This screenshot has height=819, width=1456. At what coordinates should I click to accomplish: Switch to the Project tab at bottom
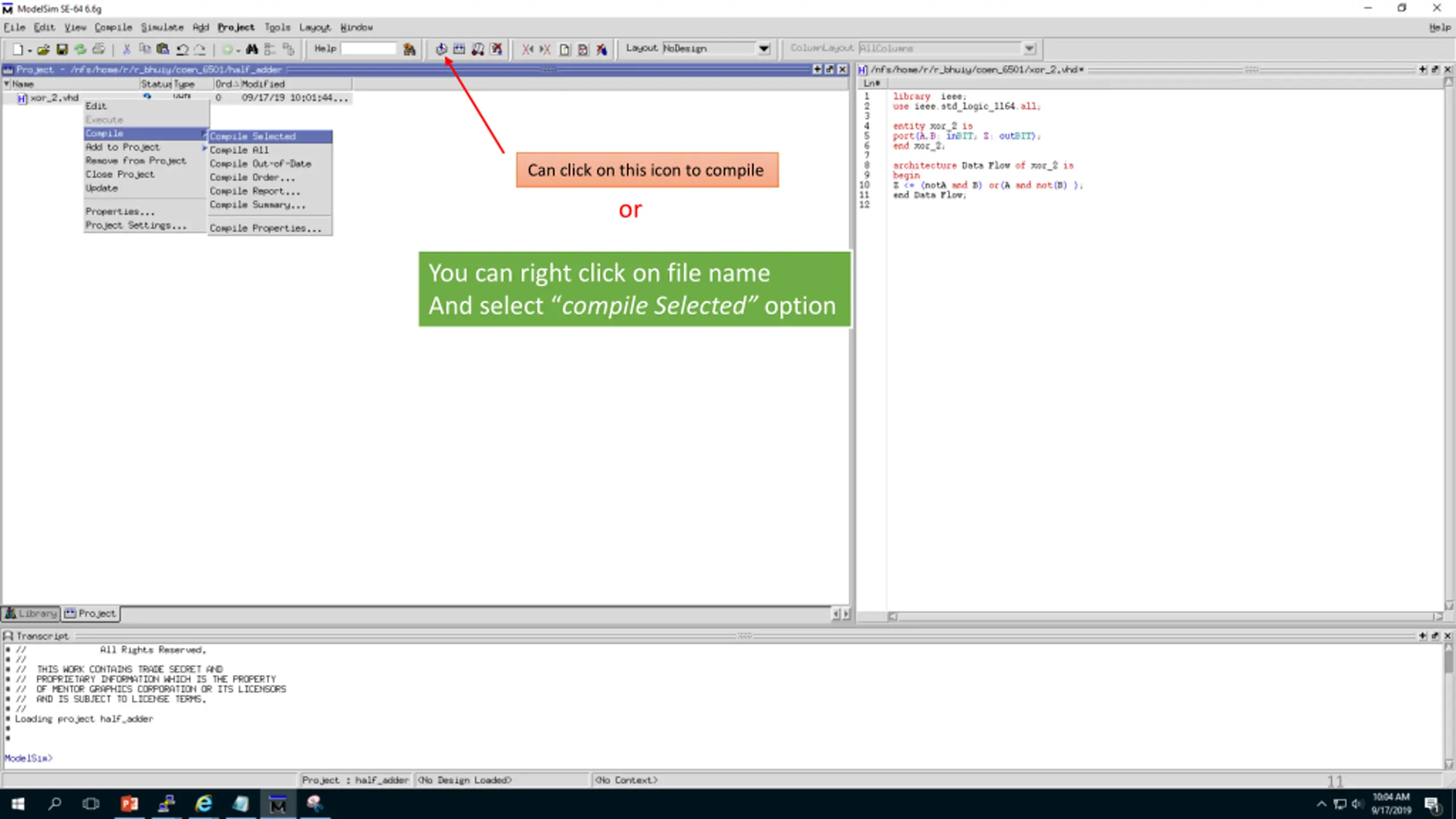click(91, 613)
